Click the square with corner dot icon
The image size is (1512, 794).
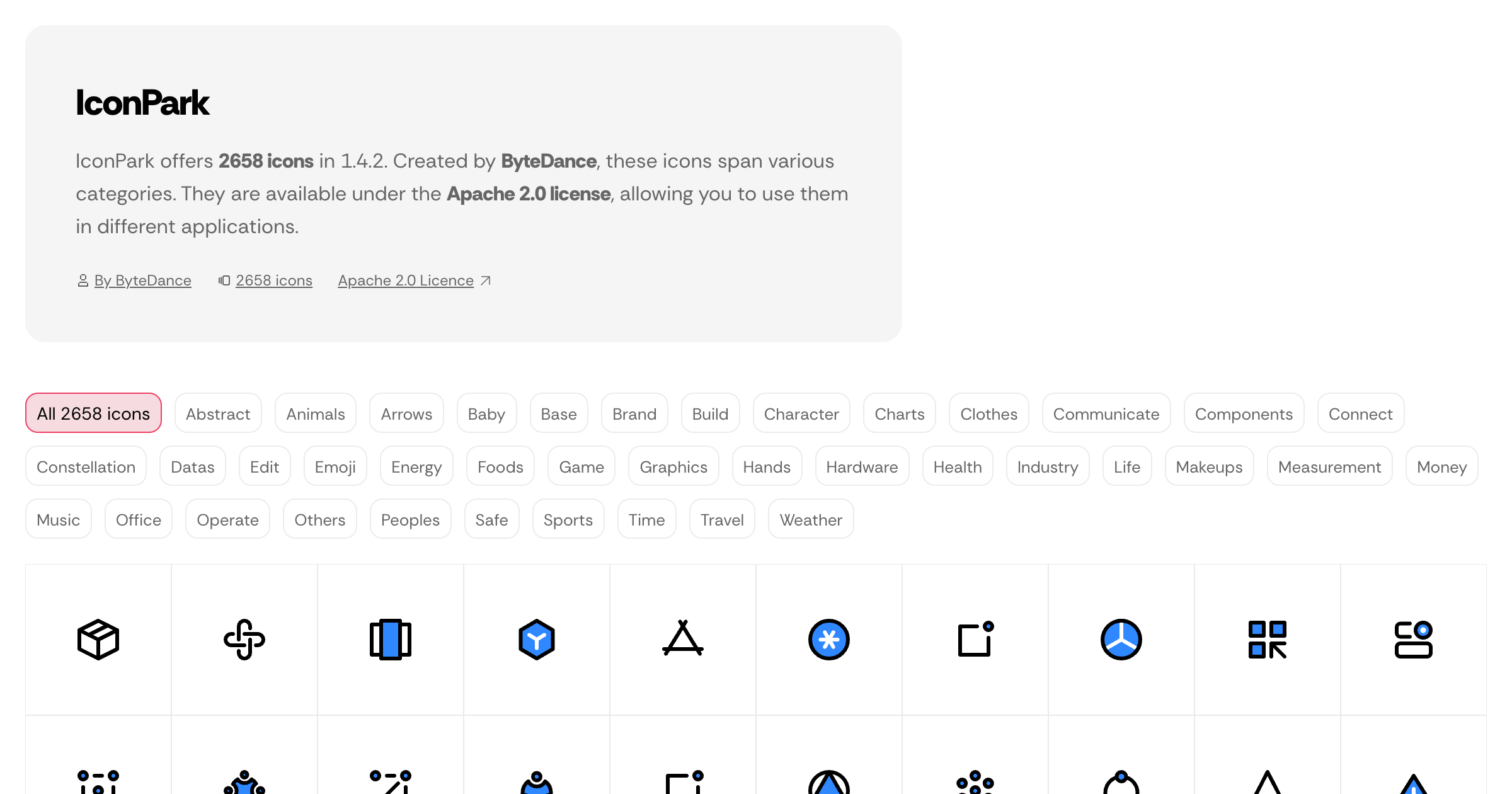pos(975,640)
